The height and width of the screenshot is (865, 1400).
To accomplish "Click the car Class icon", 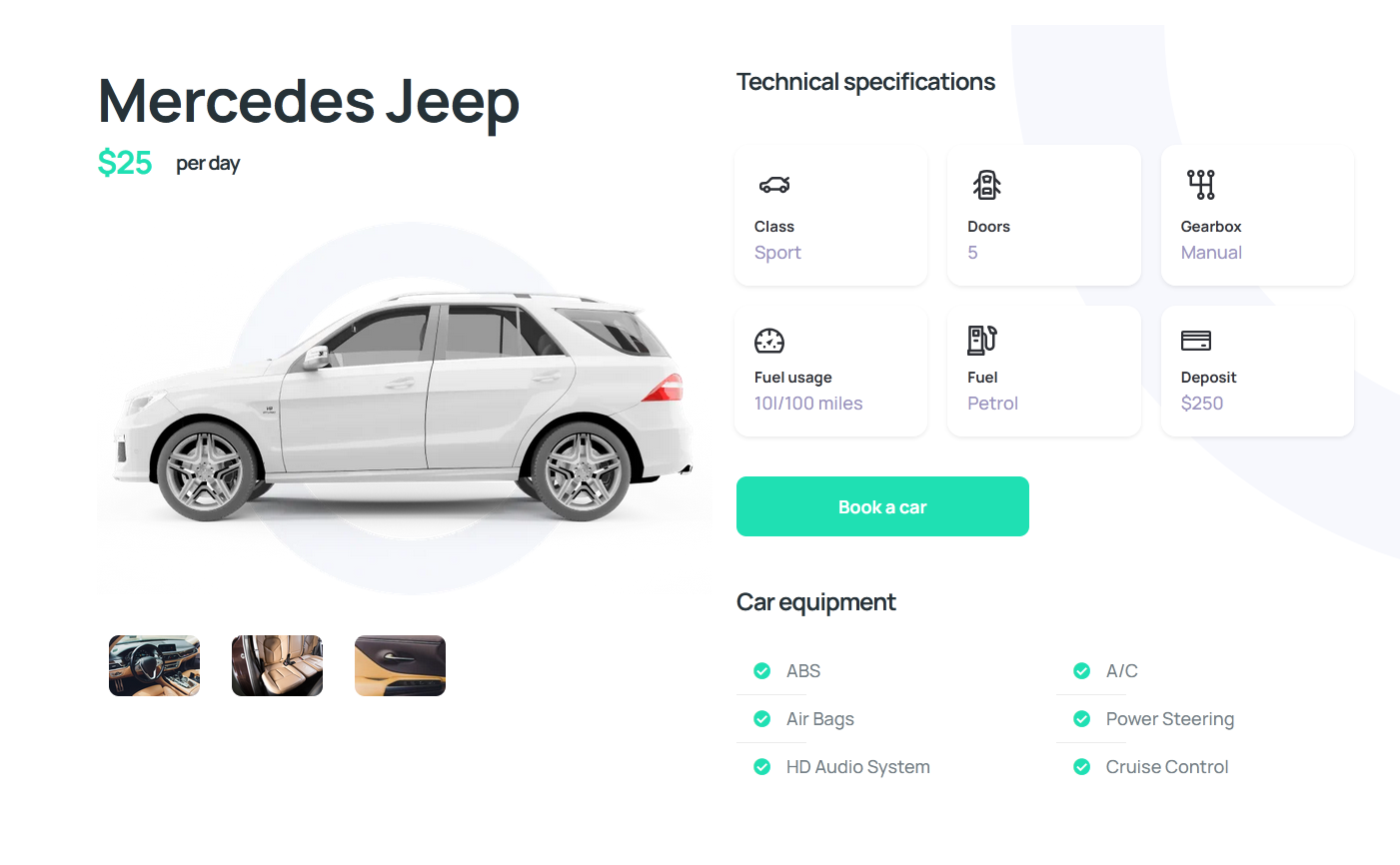I will (774, 185).
